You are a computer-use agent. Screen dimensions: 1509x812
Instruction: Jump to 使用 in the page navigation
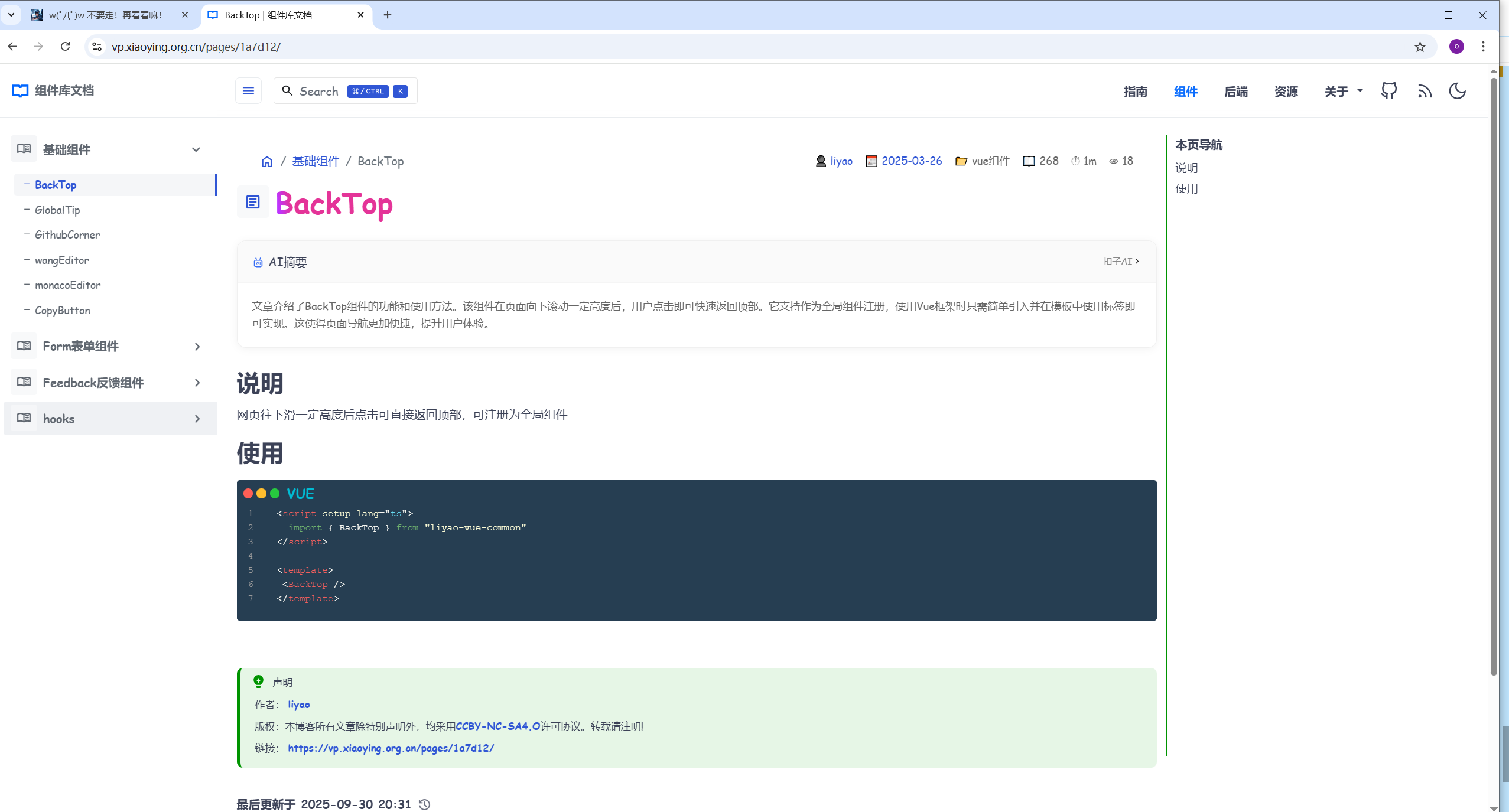point(1186,188)
